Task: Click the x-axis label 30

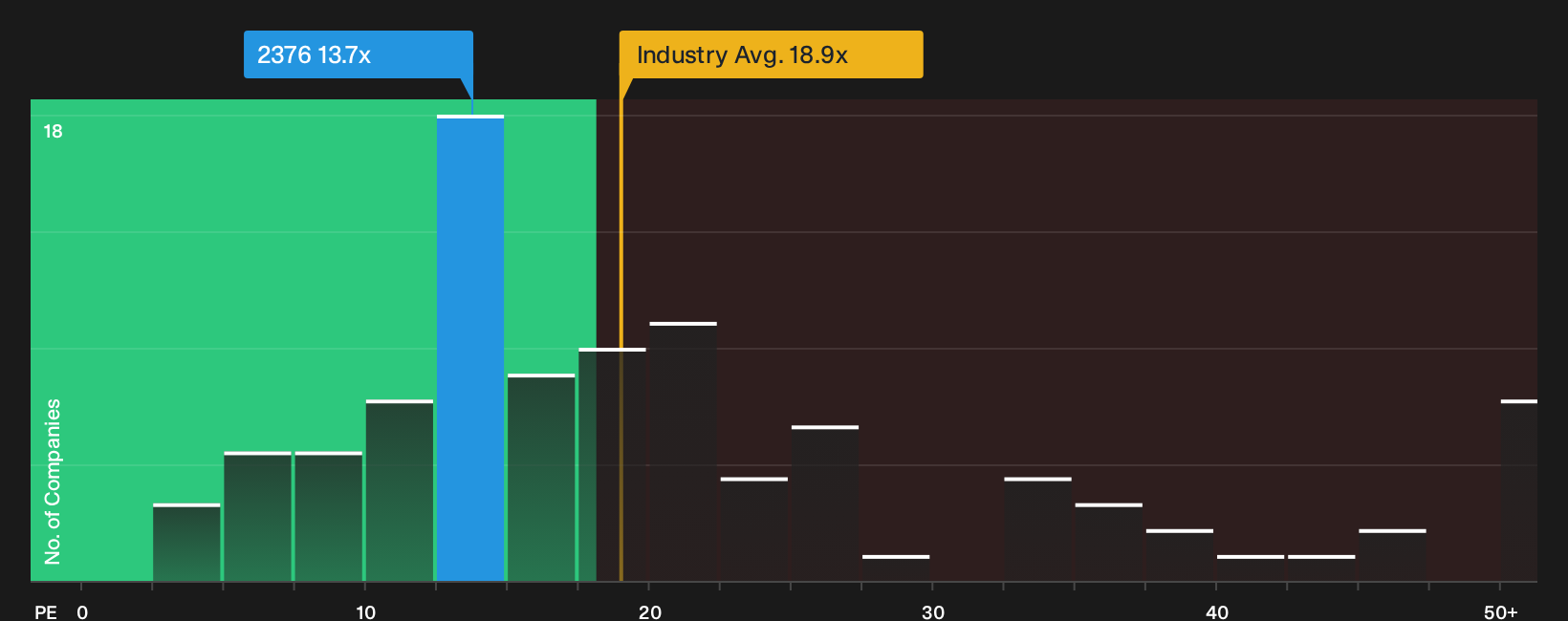Action: (x=933, y=611)
